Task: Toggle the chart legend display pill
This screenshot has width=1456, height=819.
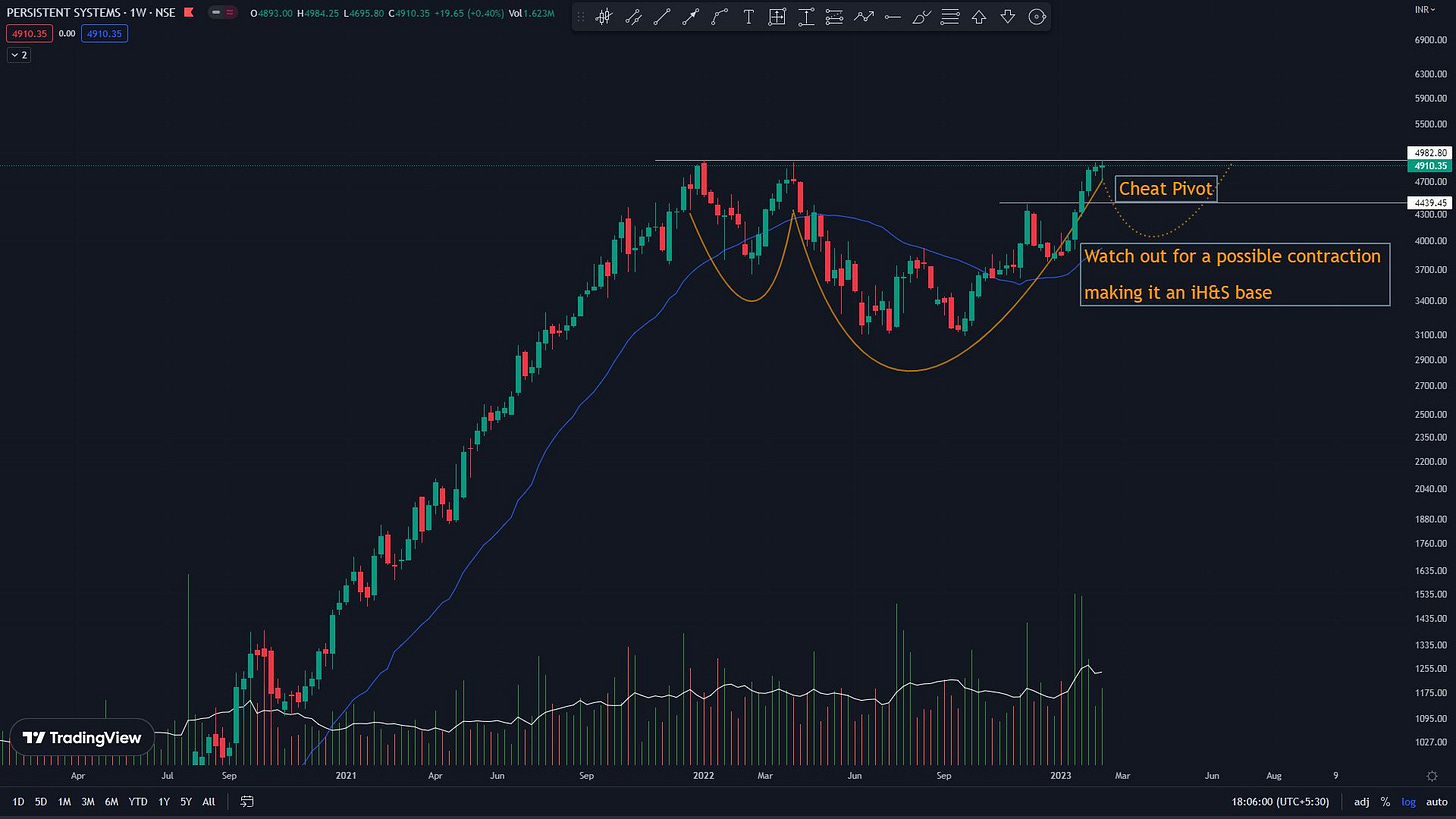Action: [x=224, y=12]
